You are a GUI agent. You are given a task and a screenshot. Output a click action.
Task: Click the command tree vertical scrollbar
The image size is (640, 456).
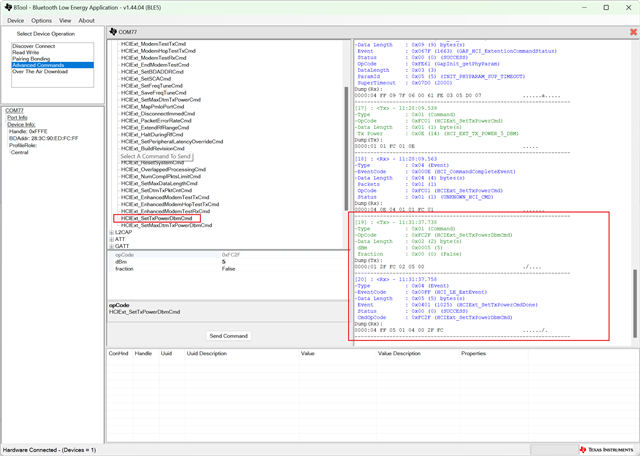[347, 149]
